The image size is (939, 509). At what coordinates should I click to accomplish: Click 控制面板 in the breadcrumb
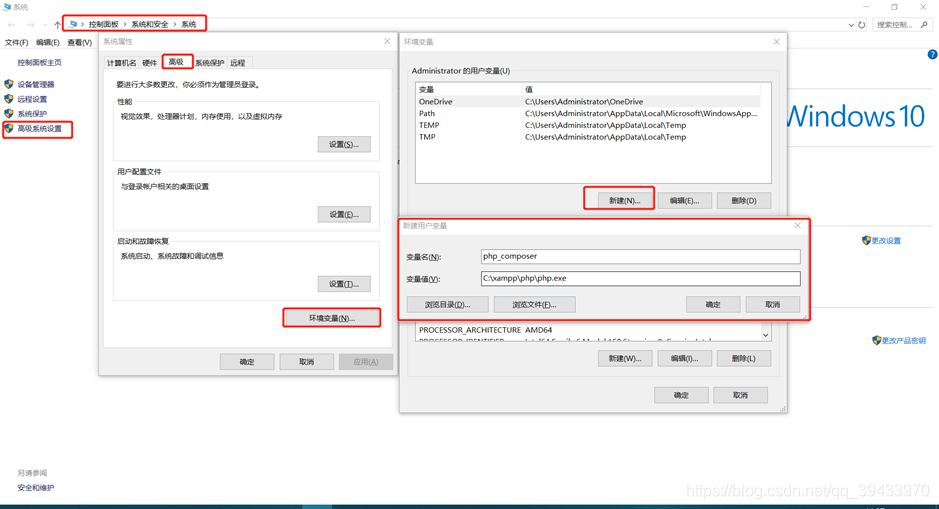pos(104,25)
